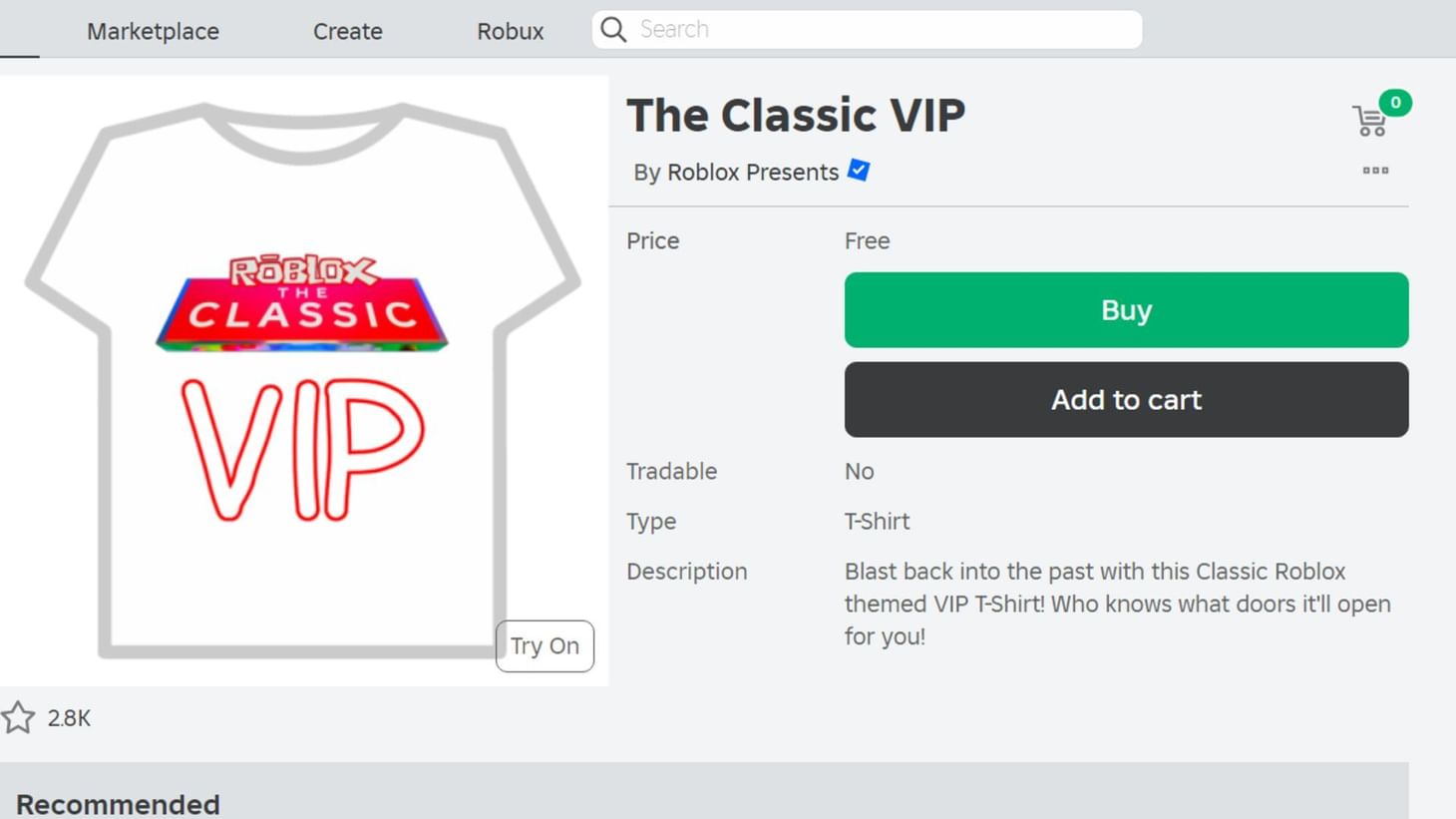Open the Create section
This screenshot has width=1456, height=819.
(347, 31)
